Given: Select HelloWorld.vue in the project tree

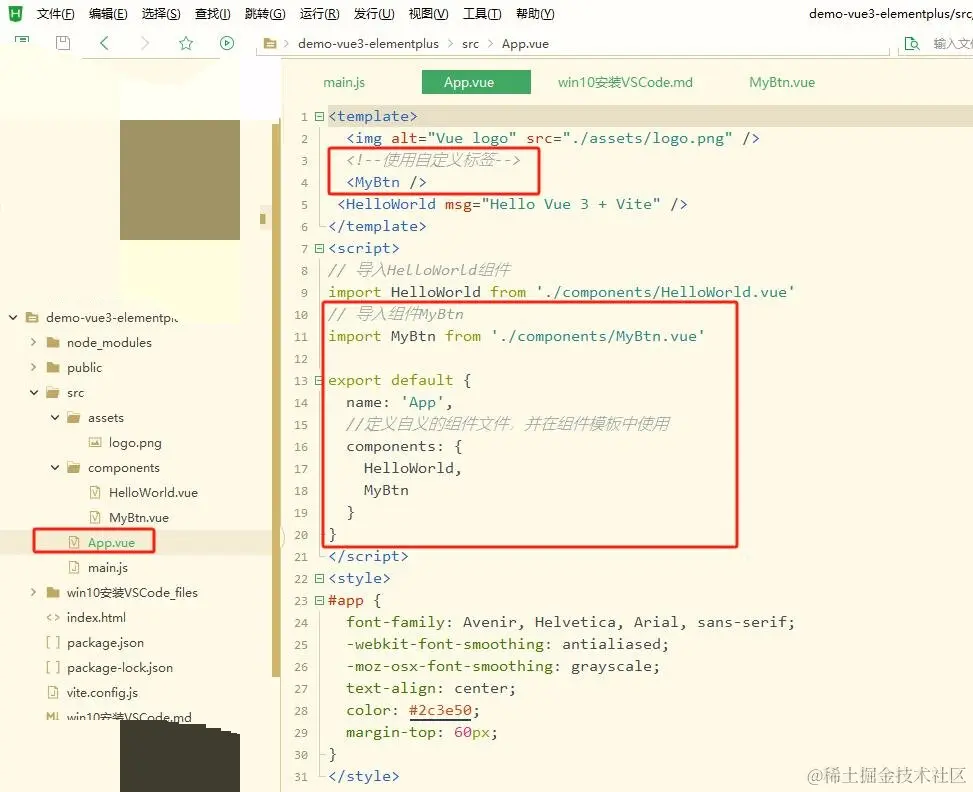Looking at the screenshot, I should (153, 492).
